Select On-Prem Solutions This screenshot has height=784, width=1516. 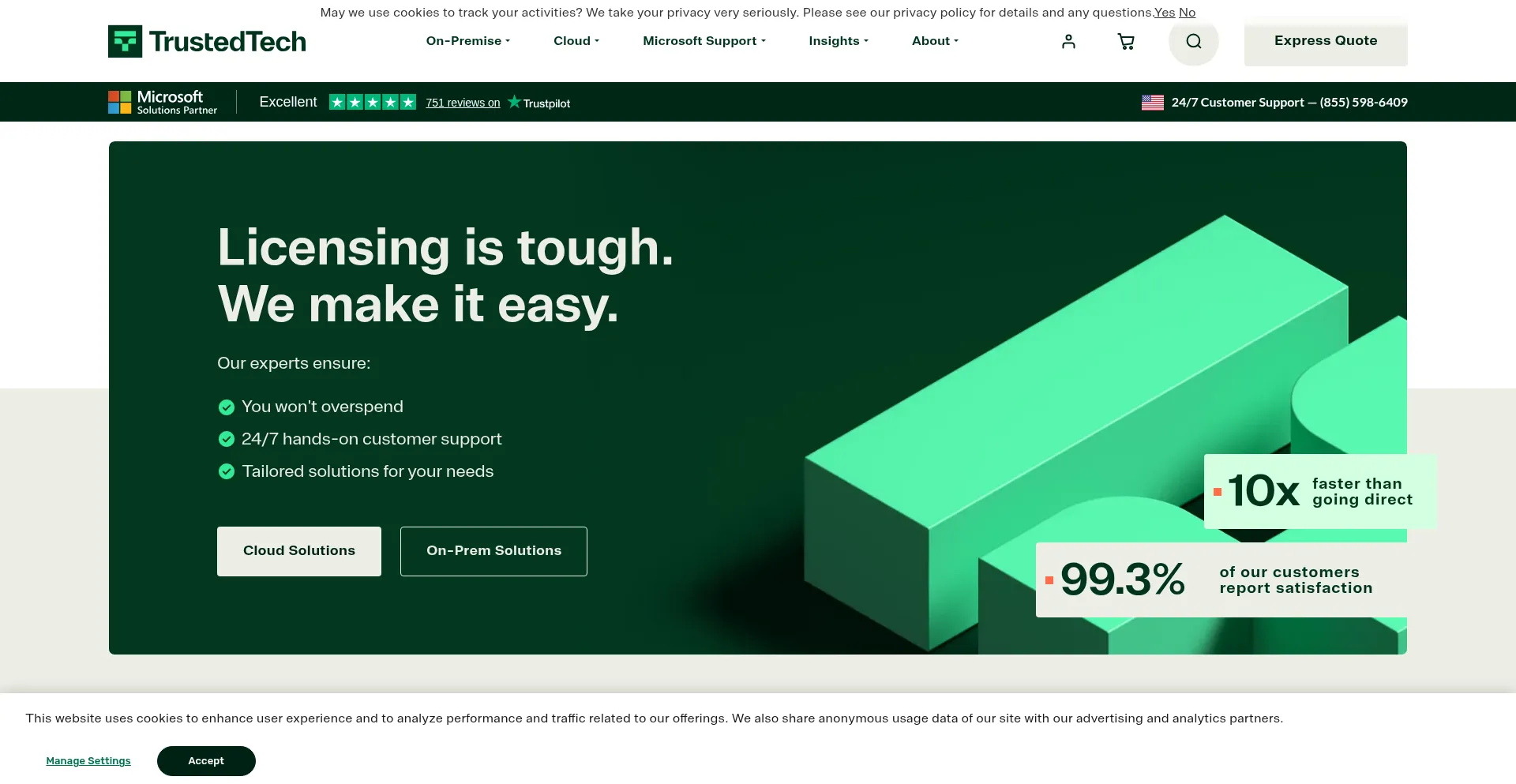[493, 551]
